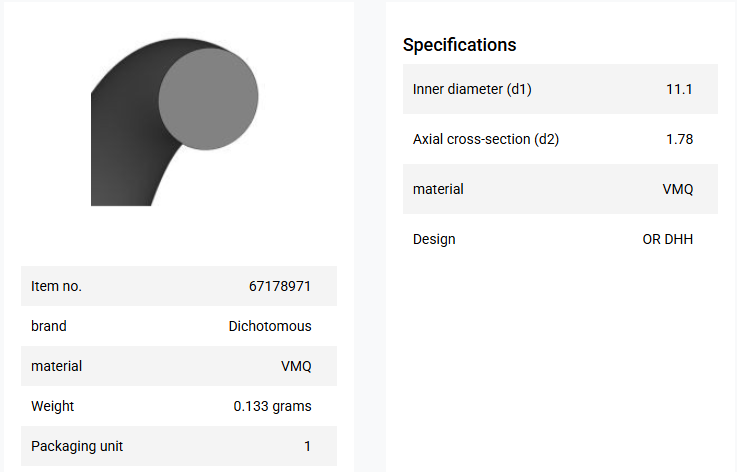Click the OR DHH design value

pyautogui.click(x=667, y=239)
